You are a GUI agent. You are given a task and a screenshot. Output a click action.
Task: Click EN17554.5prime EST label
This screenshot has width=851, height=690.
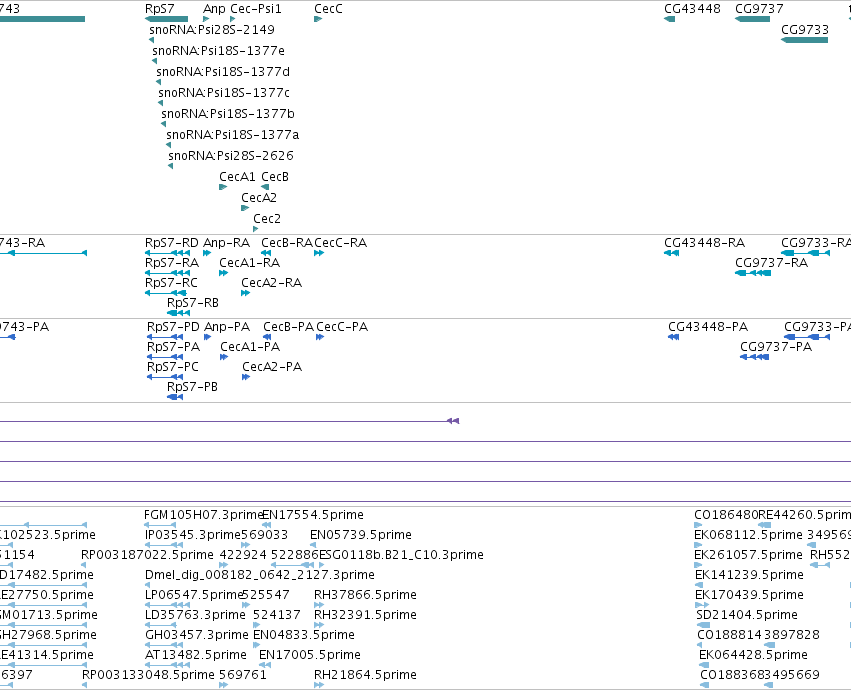pos(313,515)
